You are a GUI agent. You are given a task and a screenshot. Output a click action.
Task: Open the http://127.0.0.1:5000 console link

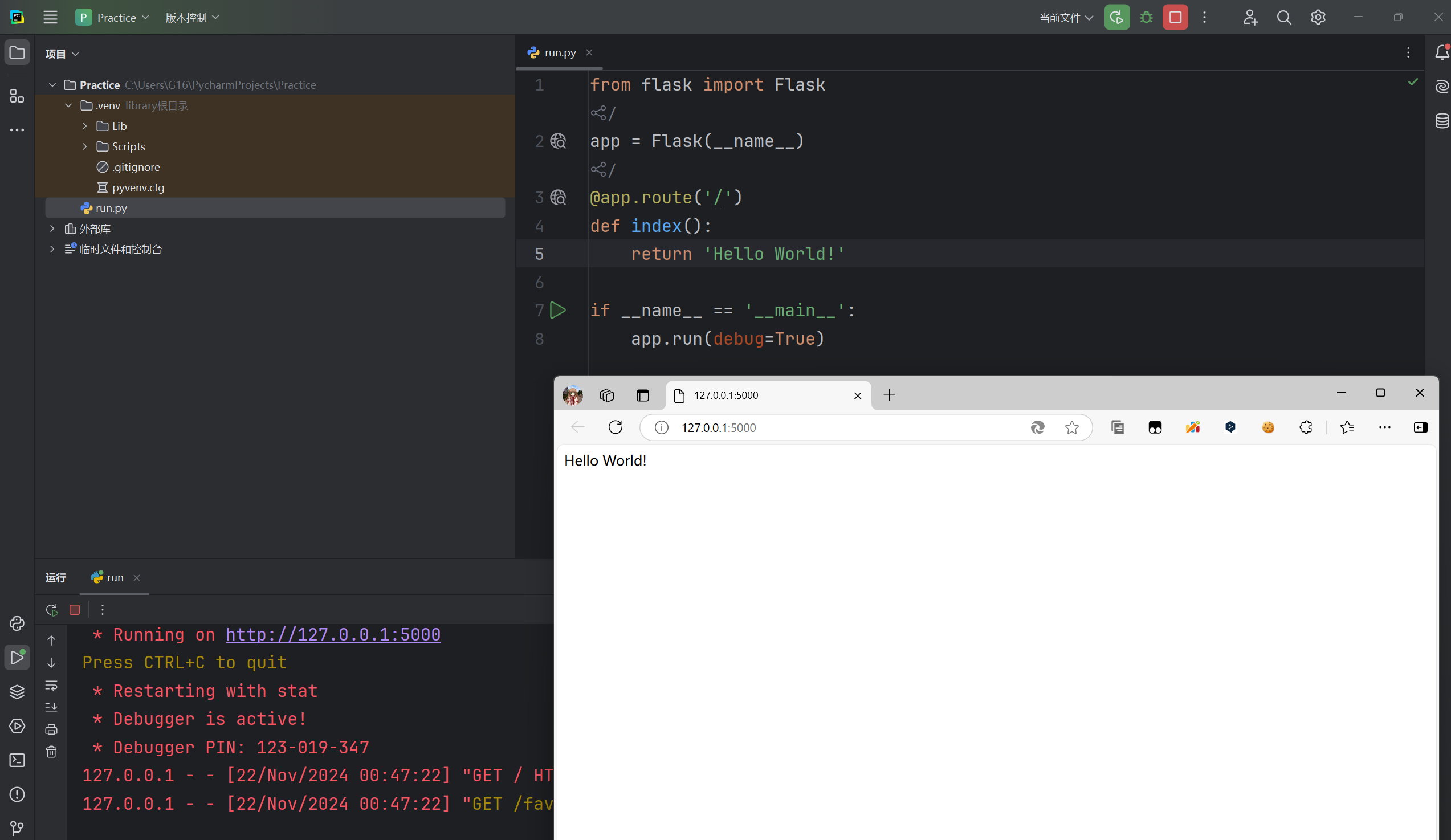(x=333, y=634)
